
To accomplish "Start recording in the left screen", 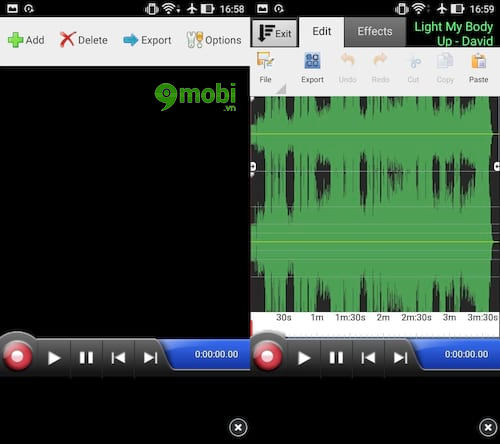I will pos(17,357).
